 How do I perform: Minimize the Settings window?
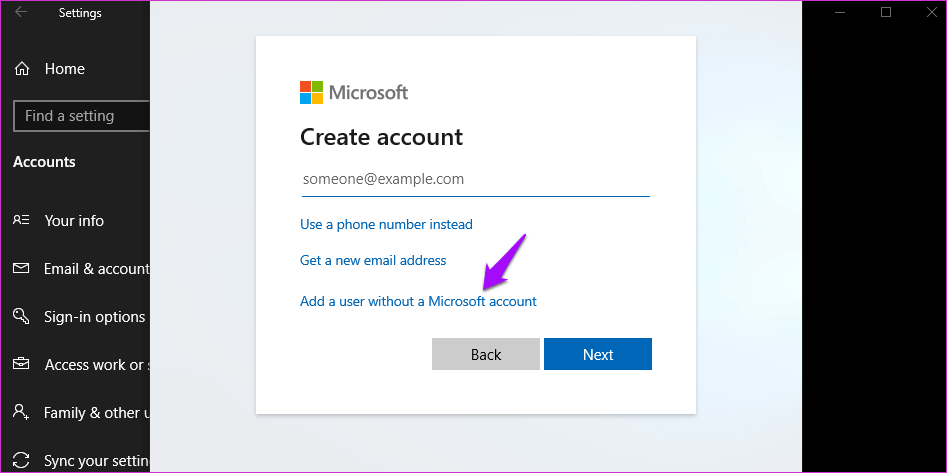click(840, 12)
